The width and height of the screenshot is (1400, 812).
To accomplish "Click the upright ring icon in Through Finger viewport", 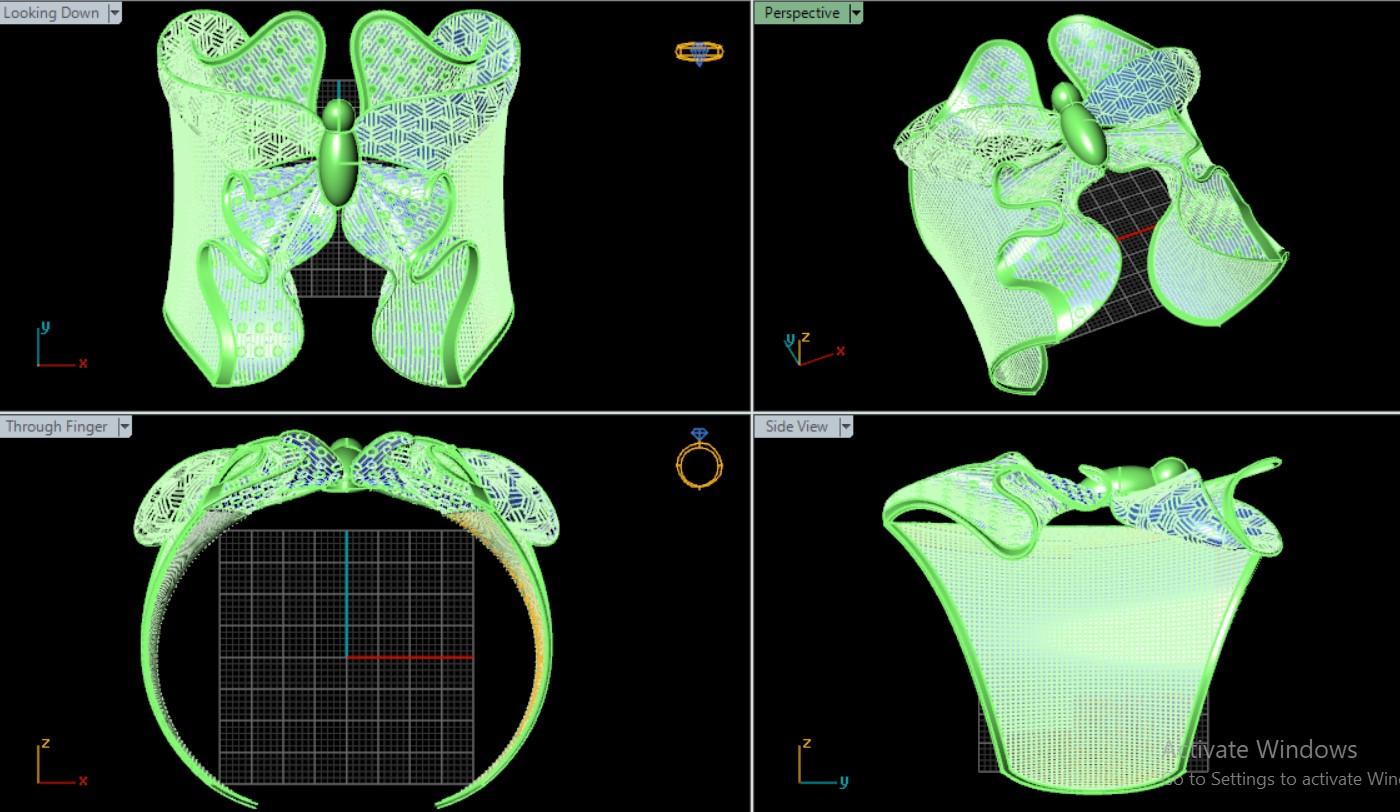I will pos(698,460).
